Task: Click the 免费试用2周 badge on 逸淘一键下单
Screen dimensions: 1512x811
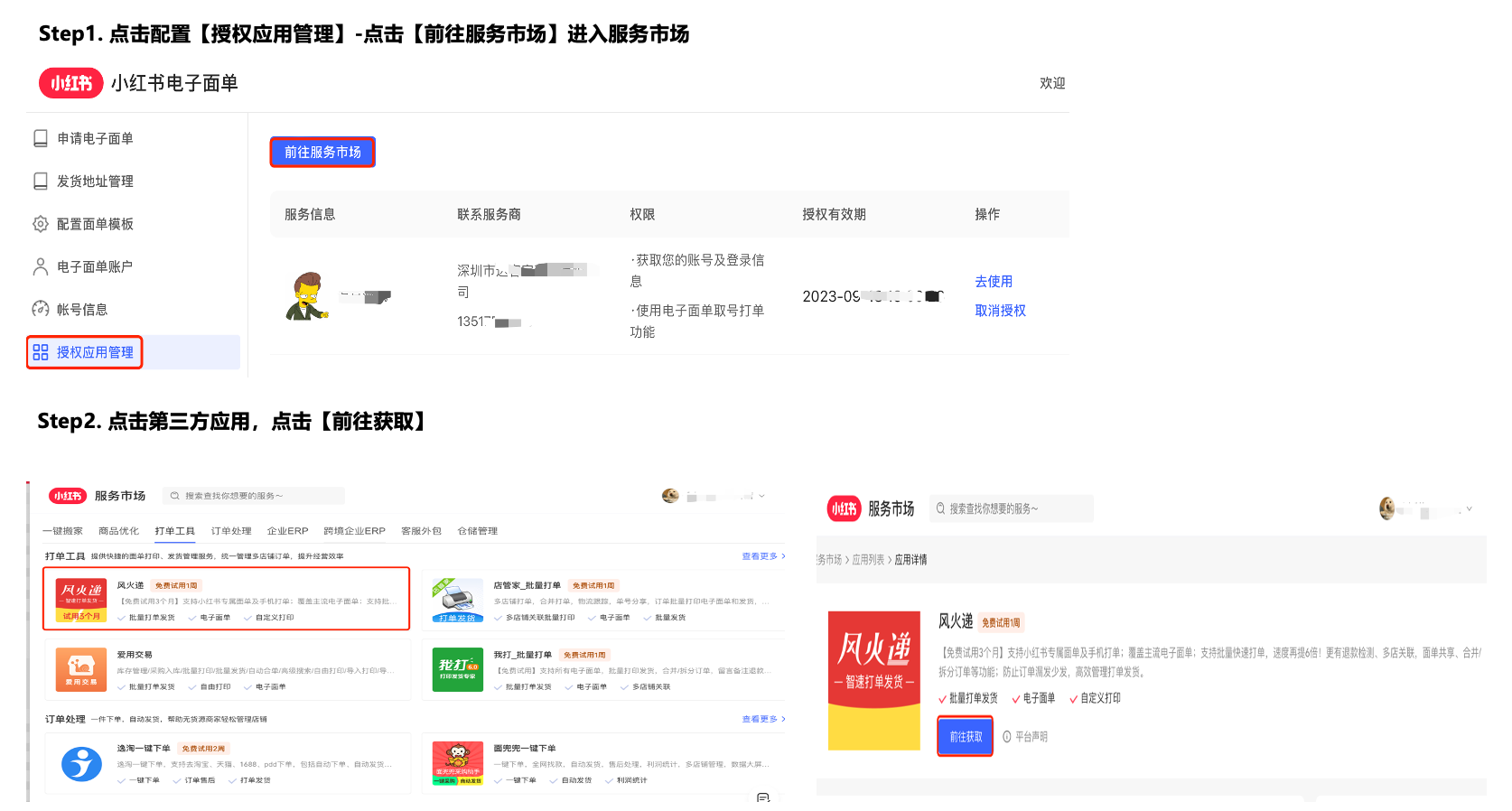Action: (x=203, y=749)
